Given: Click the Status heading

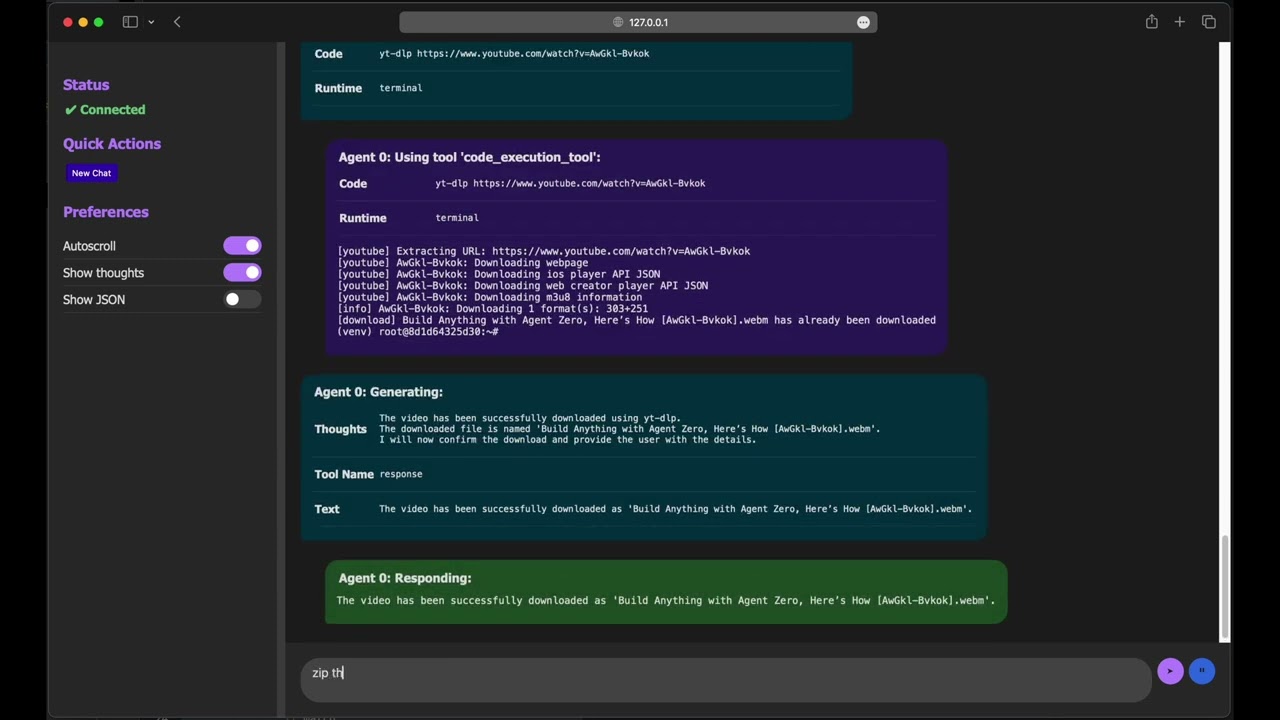Looking at the screenshot, I should point(86,85).
